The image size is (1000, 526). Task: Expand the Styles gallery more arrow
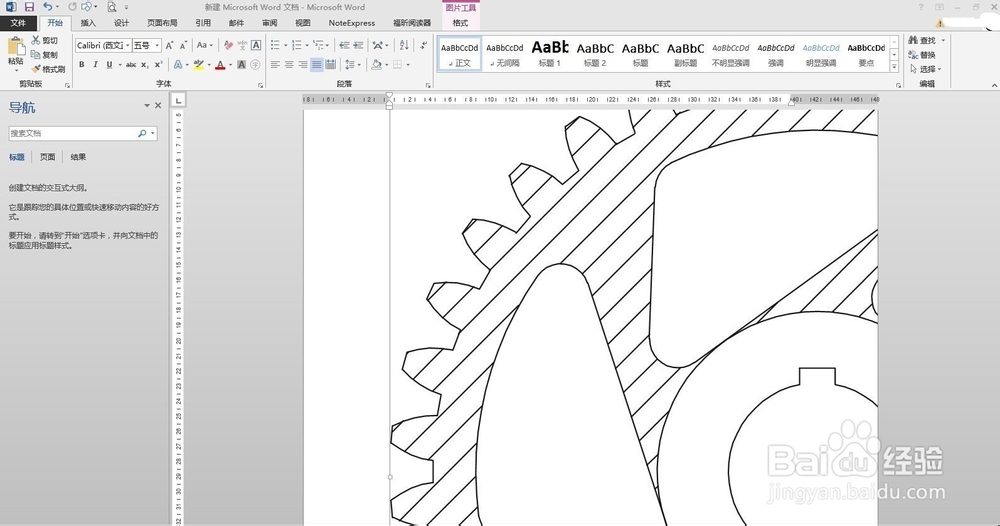(894, 66)
